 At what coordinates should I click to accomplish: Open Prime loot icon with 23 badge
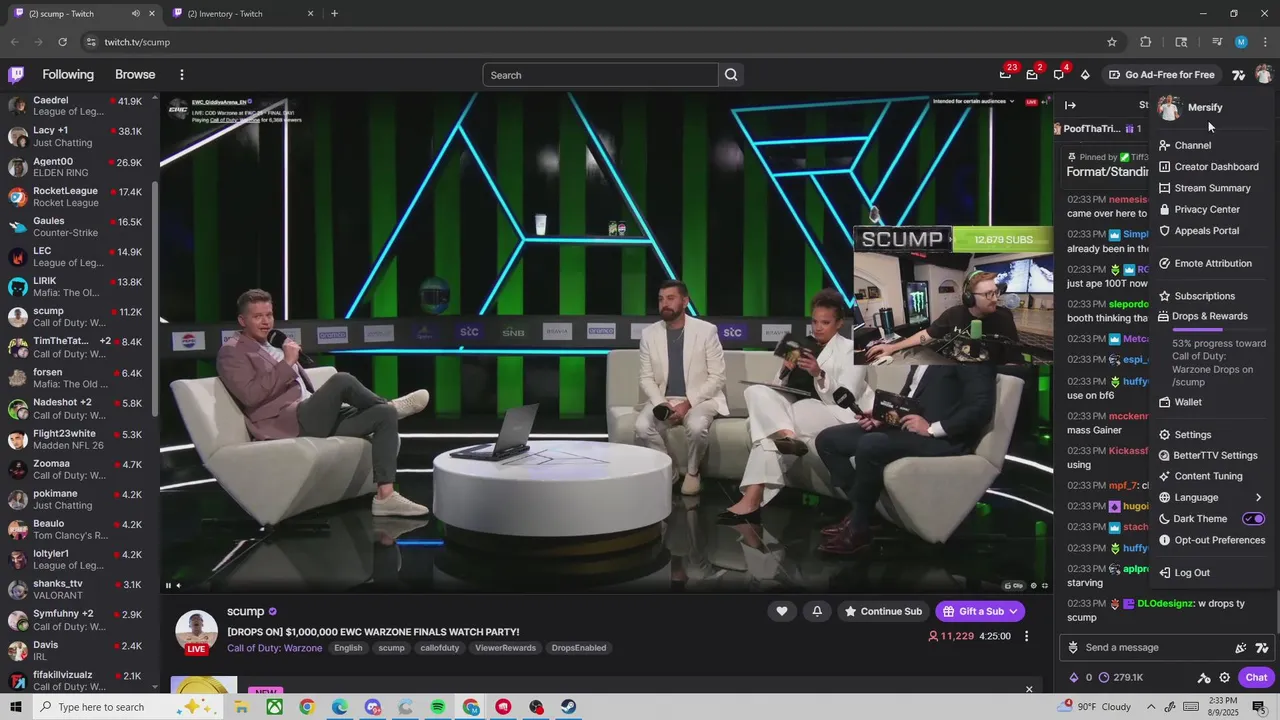tap(1005, 75)
